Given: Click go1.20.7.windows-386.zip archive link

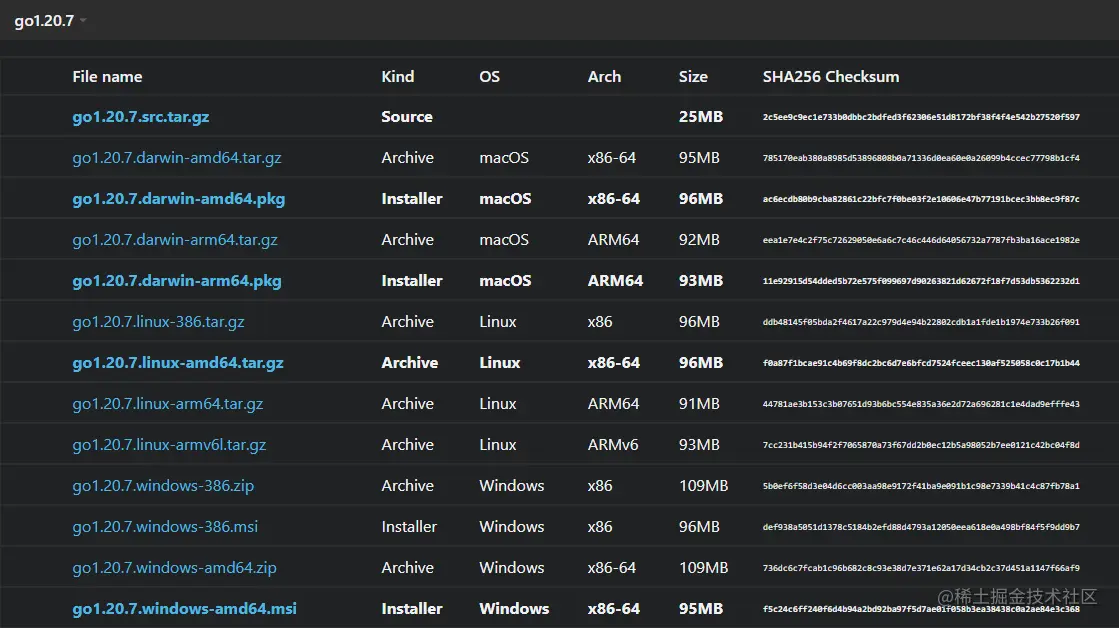Looking at the screenshot, I should click(x=163, y=486).
